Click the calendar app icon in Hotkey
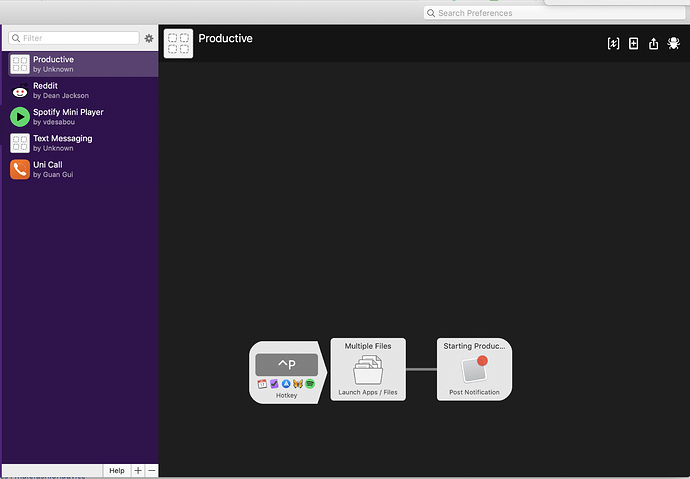The image size is (690, 479). coord(262,384)
